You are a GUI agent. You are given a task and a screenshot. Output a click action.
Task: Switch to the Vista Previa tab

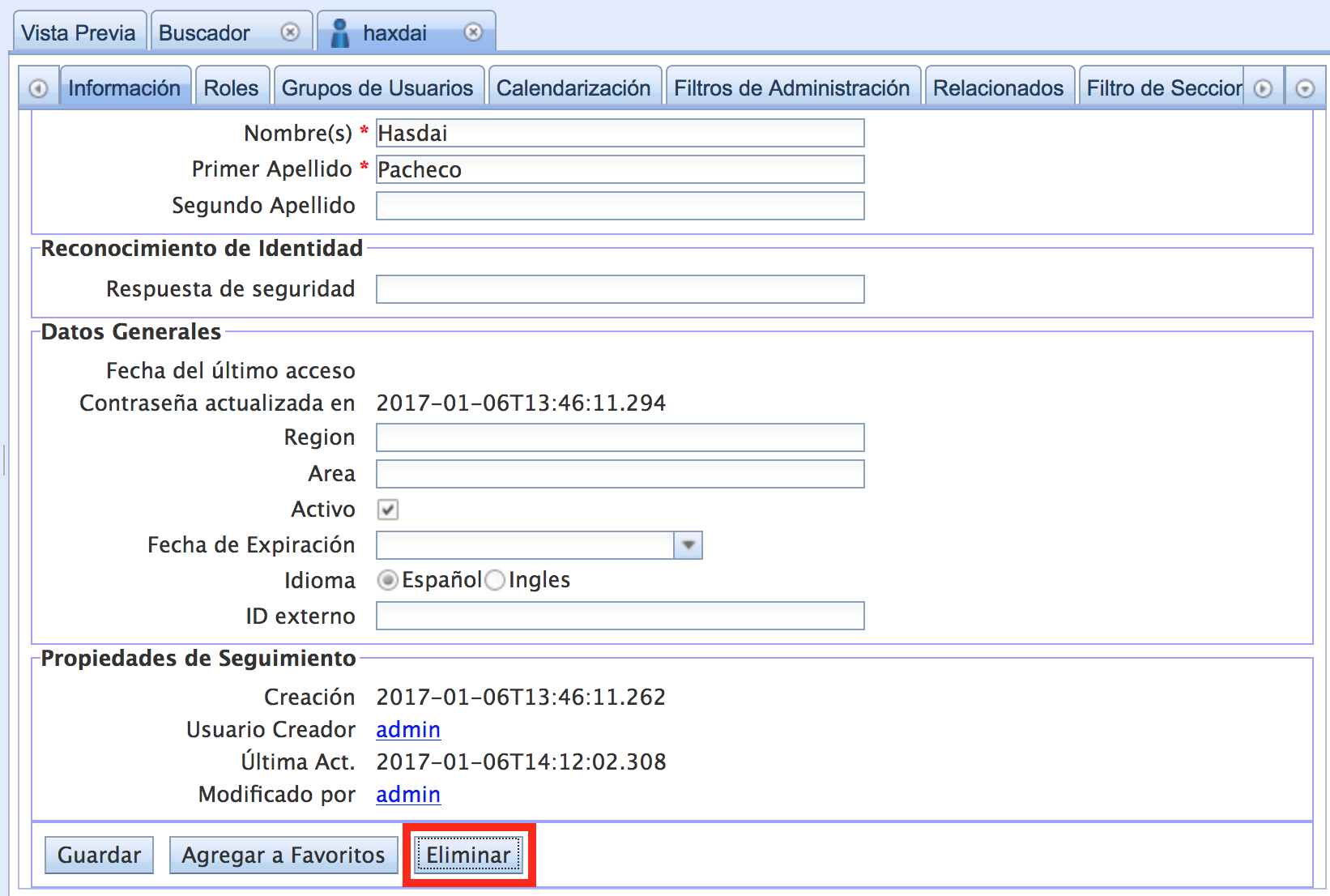click(x=79, y=32)
